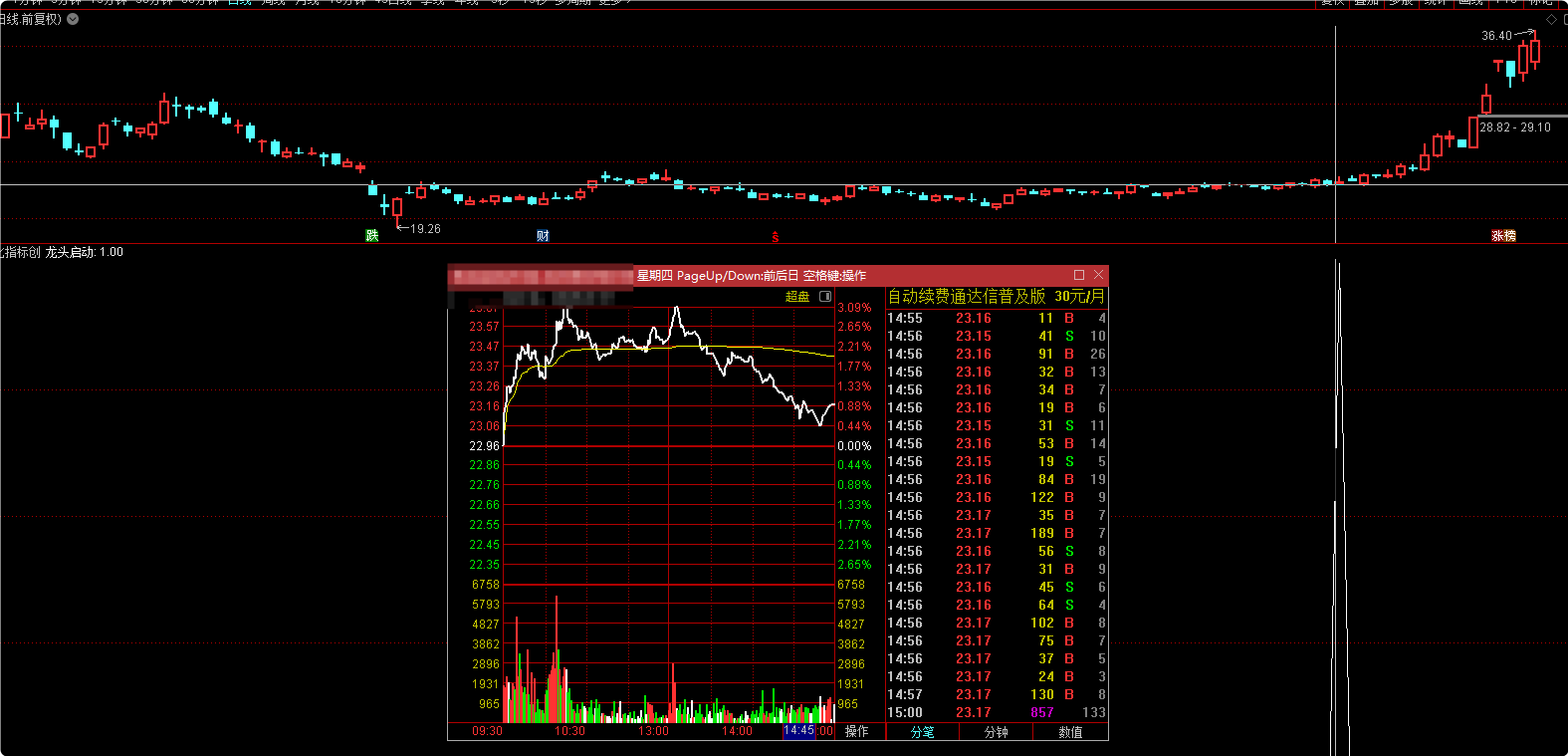Click the 财 financial marker icon
The image size is (1568, 756).
point(543,236)
